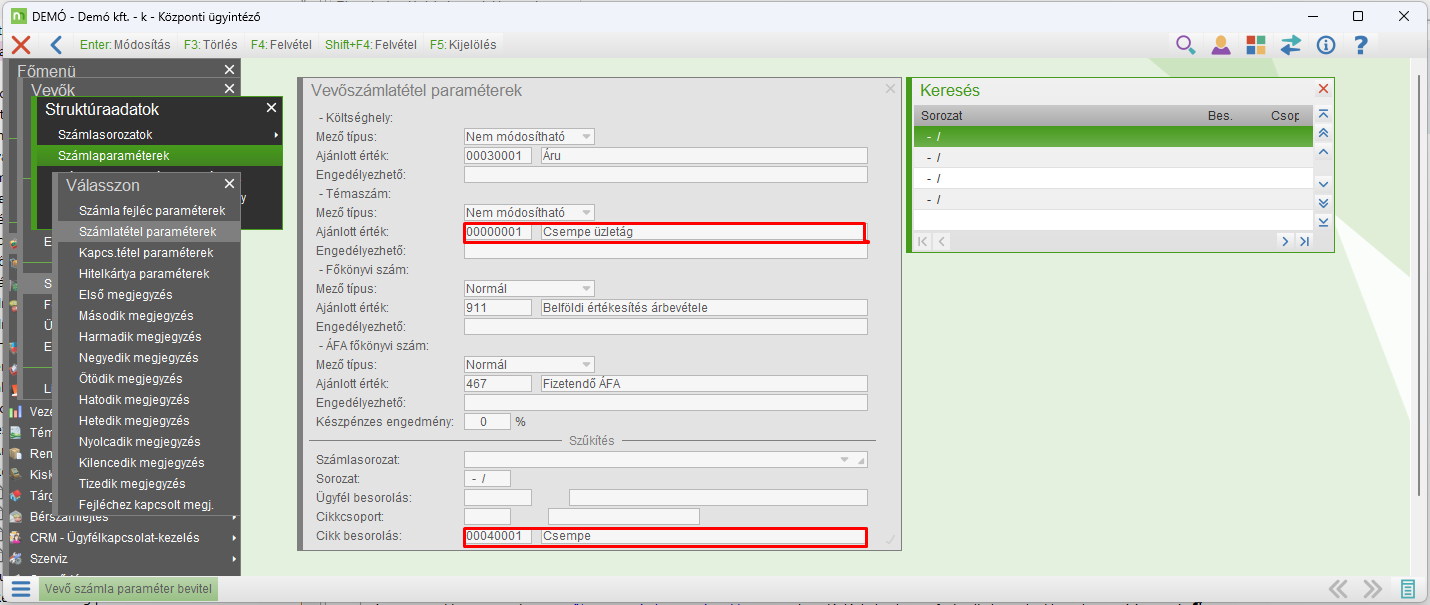The width and height of the screenshot is (1430, 605).
Task: Click Shift+F4: Felvétel toolbar command
Action: (370, 45)
